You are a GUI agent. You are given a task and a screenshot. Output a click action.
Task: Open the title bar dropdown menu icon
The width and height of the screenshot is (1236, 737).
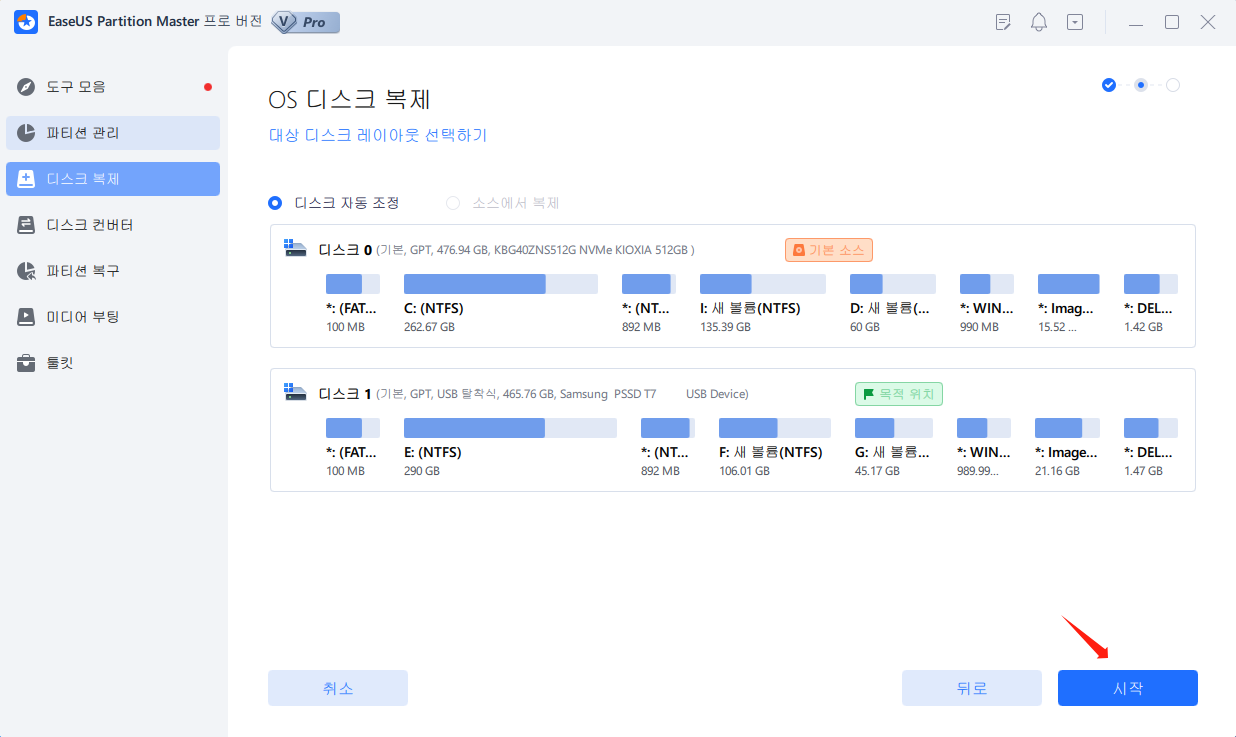click(1075, 22)
